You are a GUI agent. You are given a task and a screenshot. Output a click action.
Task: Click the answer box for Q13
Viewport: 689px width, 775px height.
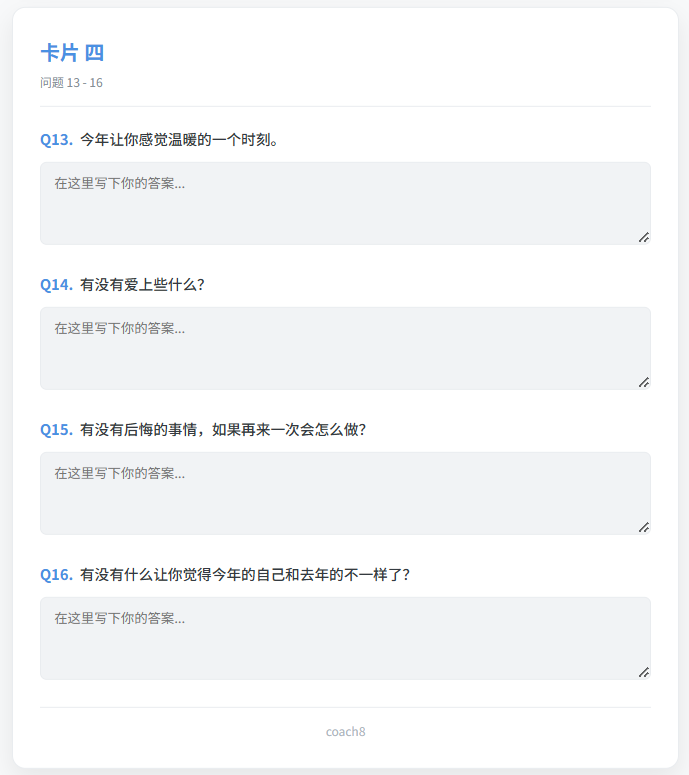tap(345, 203)
